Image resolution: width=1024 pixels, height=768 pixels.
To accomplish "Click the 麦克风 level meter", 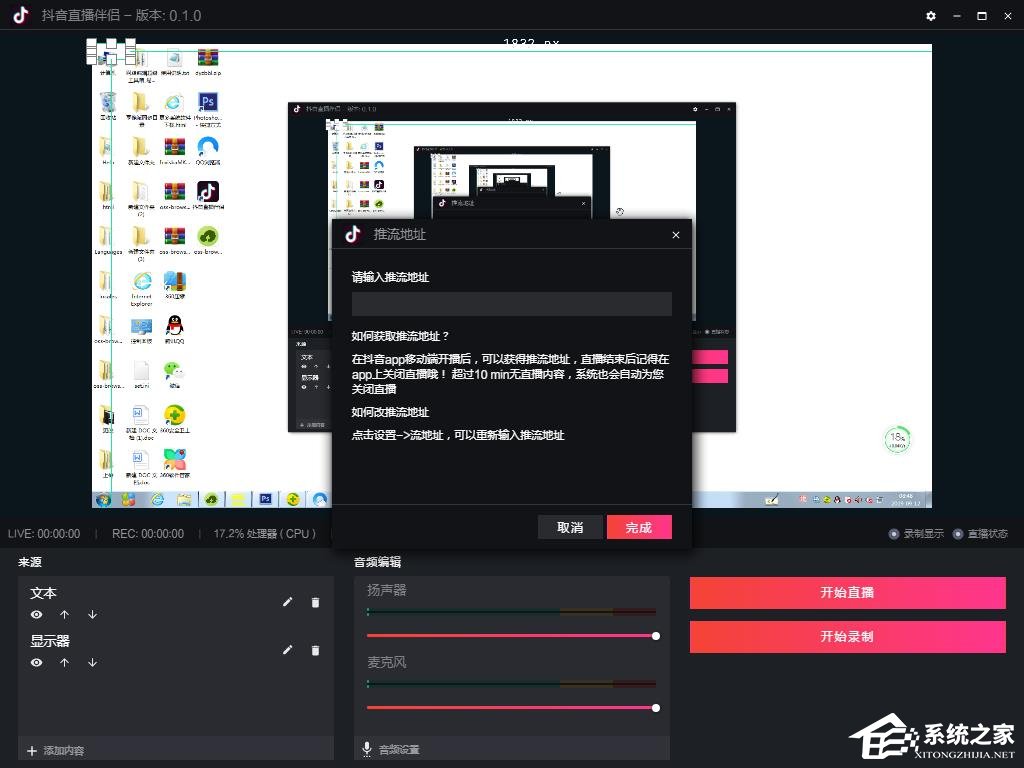I will 511,684.
